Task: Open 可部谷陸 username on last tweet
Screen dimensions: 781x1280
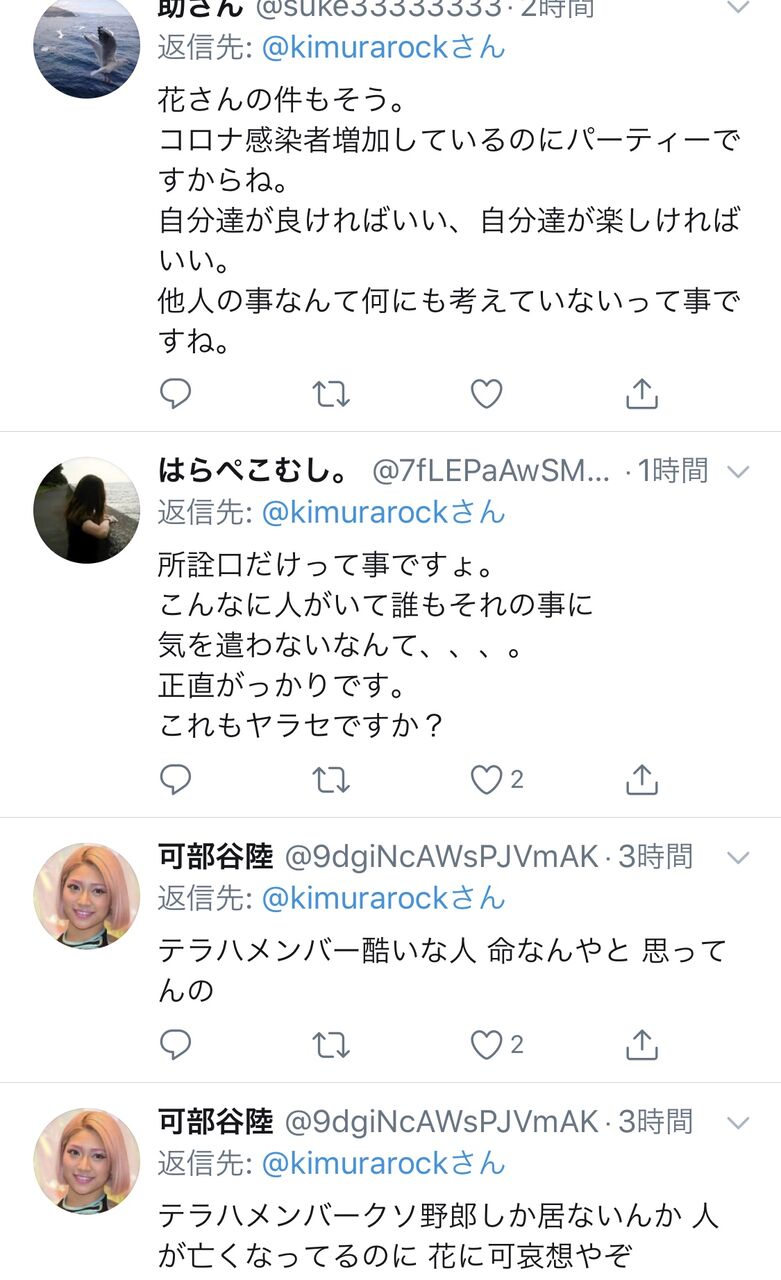Action: (x=215, y=1122)
